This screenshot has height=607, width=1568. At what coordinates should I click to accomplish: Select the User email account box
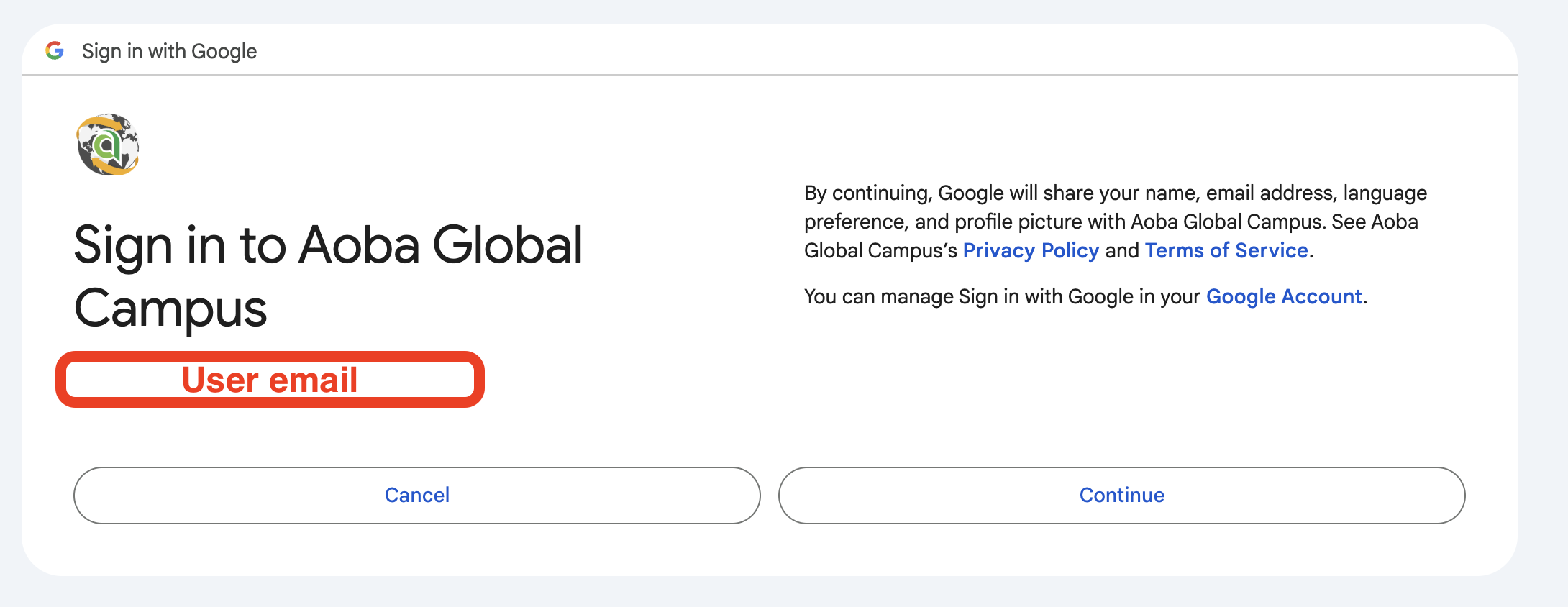click(x=270, y=380)
